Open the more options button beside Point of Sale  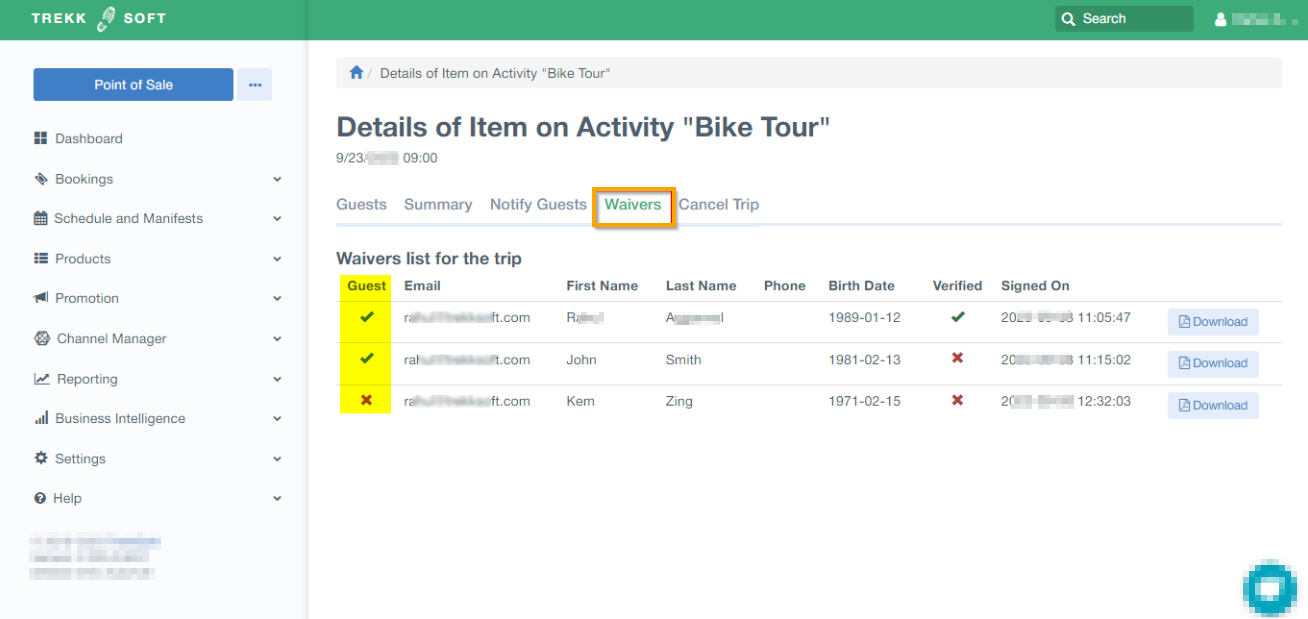pyautogui.click(x=254, y=85)
